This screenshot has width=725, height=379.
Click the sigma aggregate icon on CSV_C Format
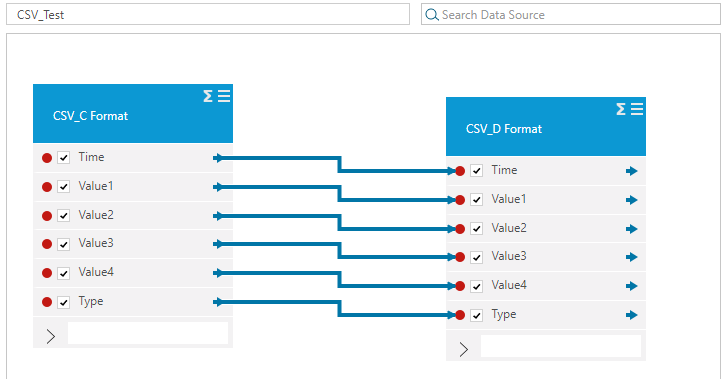click(x=208, y=96)
